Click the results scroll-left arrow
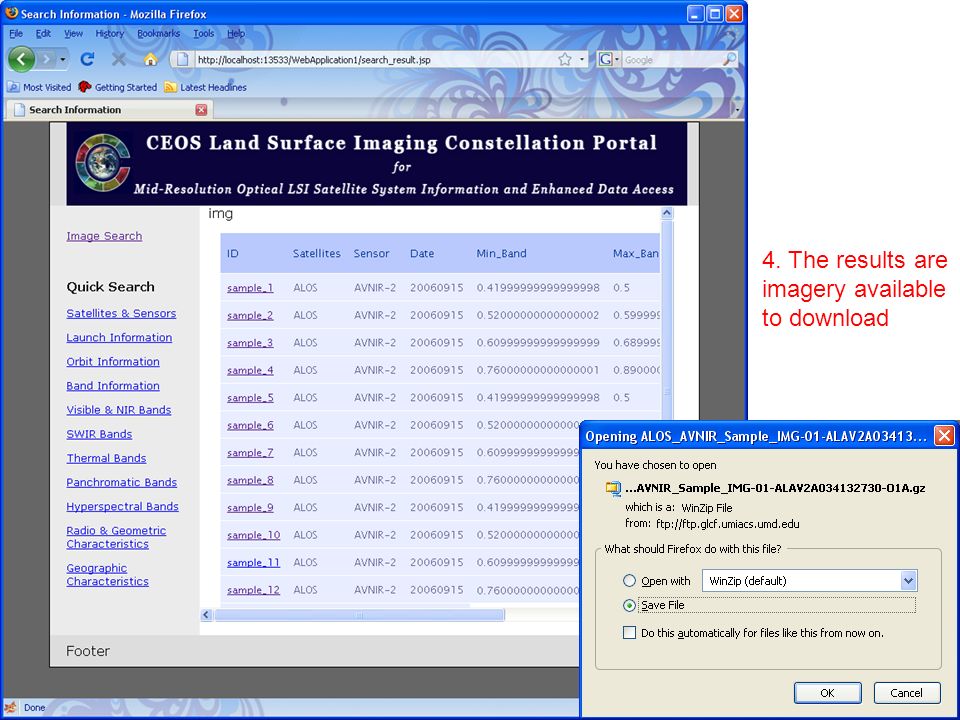Viewport: 960px width, 720px height. pos(206,615)
